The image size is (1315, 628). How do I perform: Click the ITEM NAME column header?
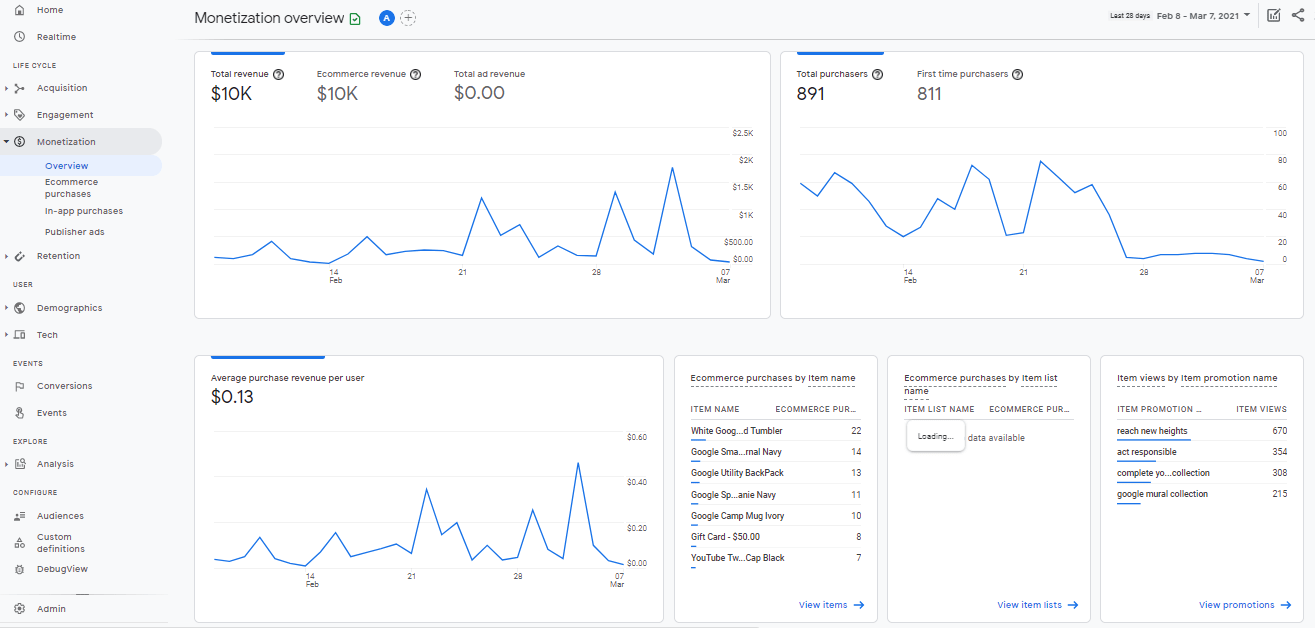pos(715,409)
